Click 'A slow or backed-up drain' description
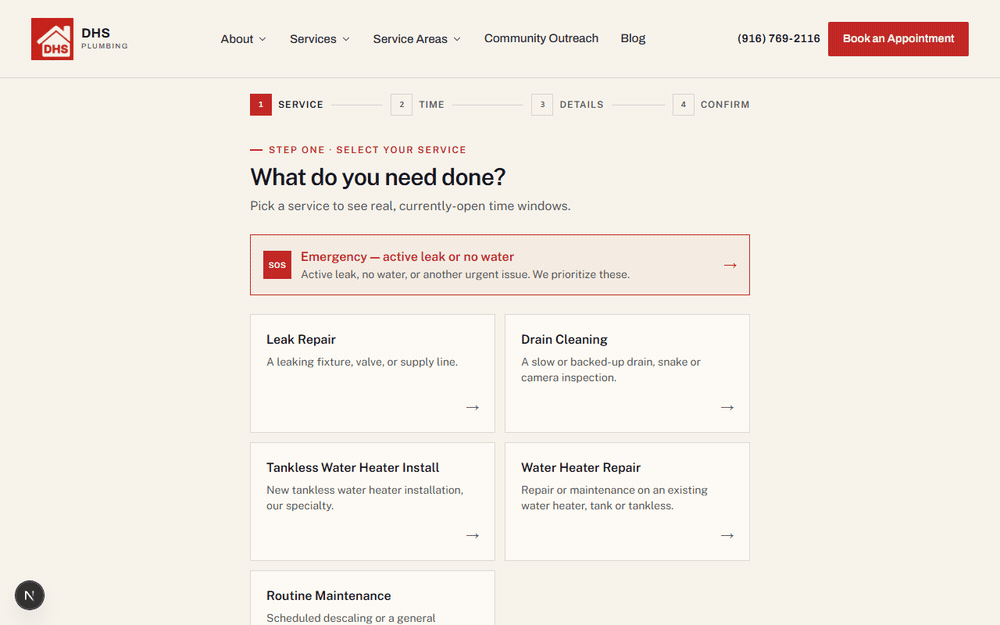The height and width of the screenshot is (625, 1000). coord(610,369)
